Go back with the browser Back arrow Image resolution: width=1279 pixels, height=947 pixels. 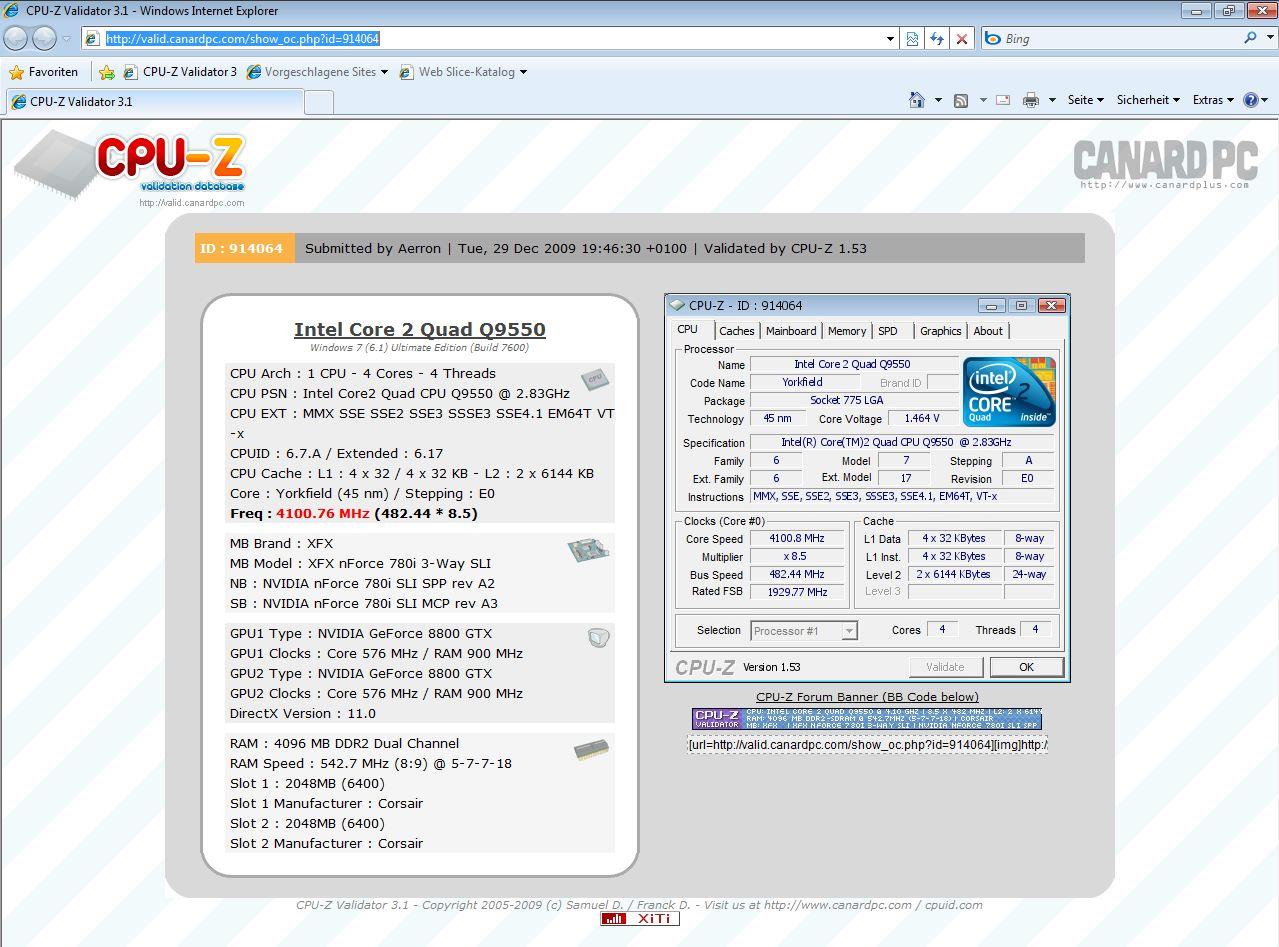[x=16, y=39]
